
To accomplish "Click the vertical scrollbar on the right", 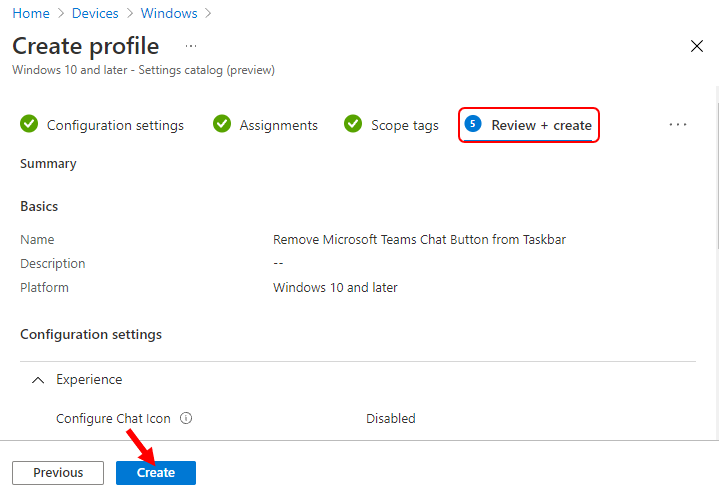I will coord(717,175).
